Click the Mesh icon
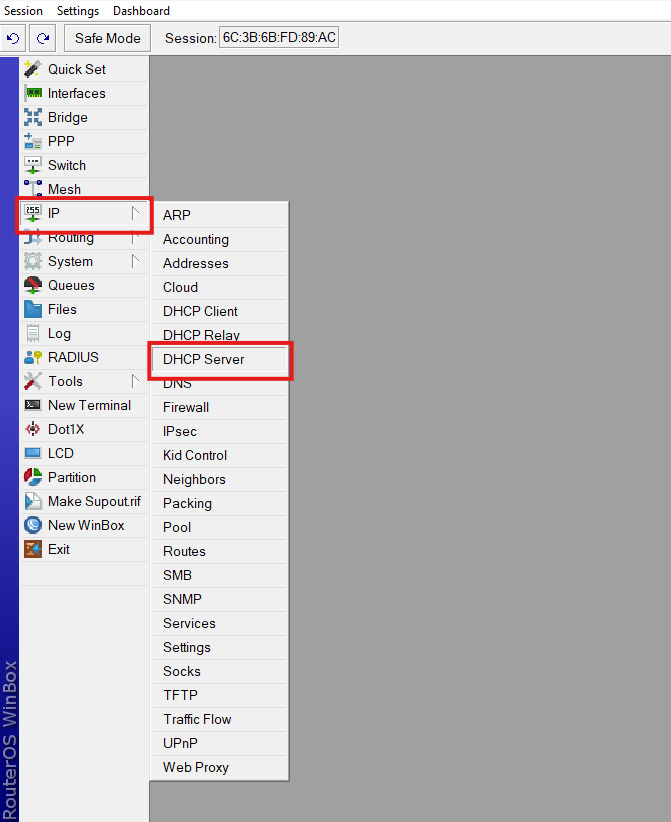 [33, 188]
